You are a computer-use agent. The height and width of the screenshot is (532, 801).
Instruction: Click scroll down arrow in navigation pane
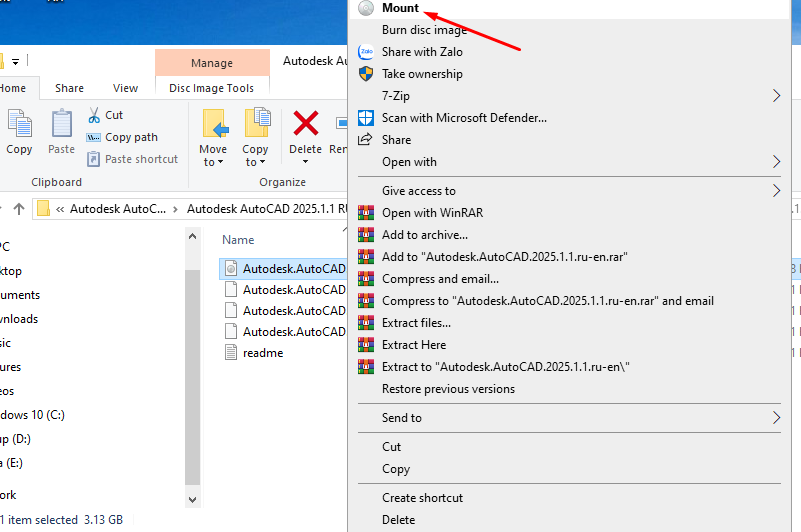click(x=193, y=499)
